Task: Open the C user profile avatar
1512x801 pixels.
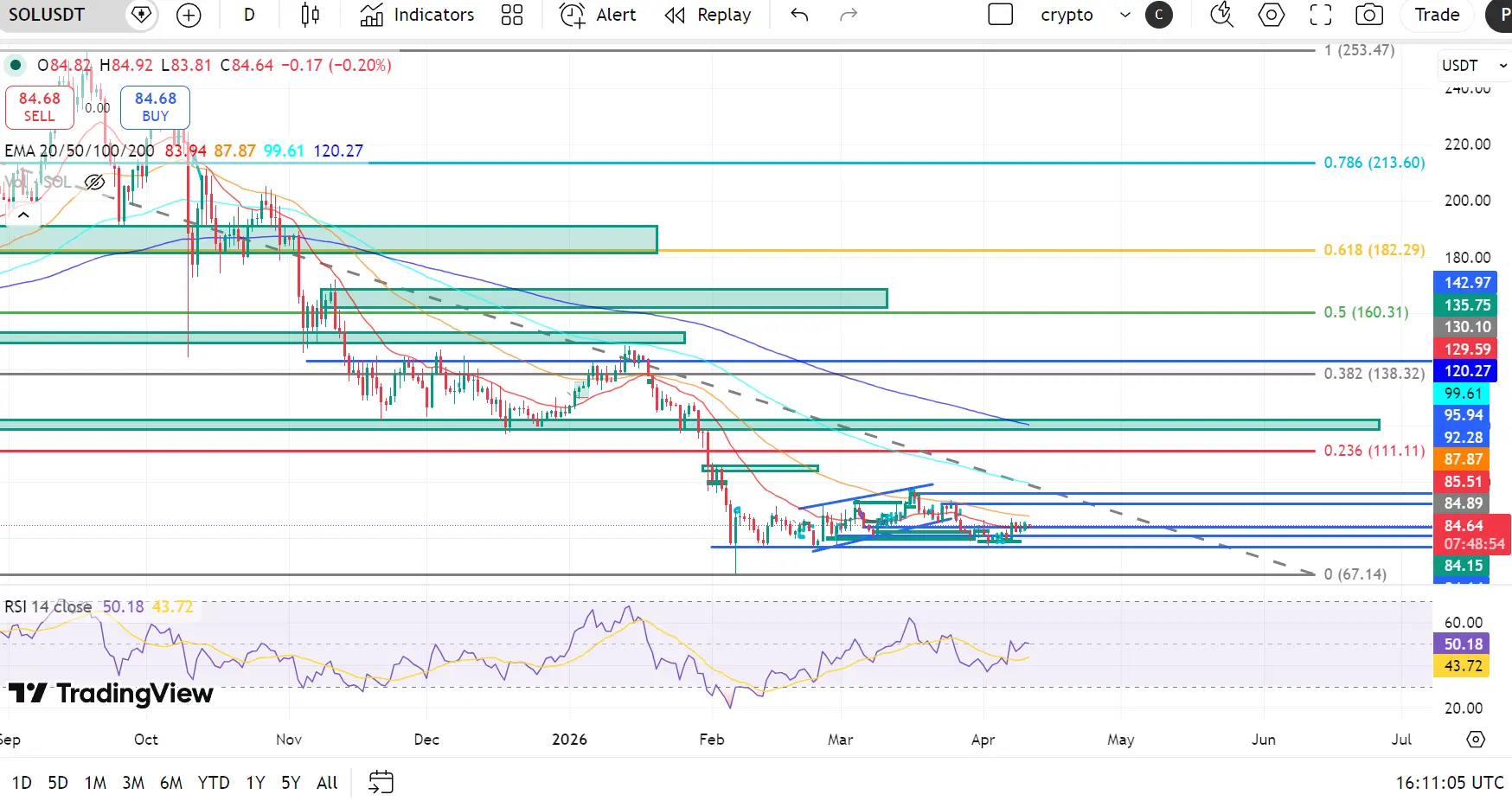Action: pos(1159,15)
